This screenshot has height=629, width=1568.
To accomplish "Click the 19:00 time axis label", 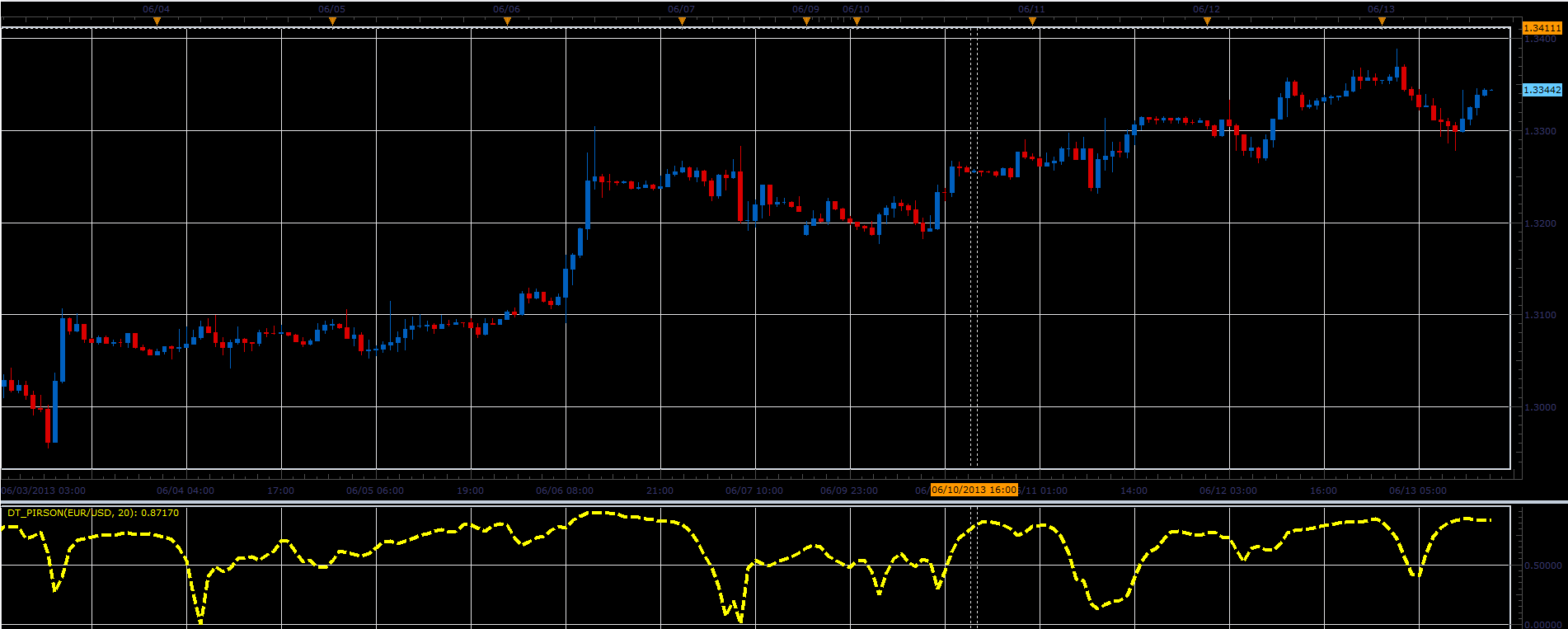I will tap(470, 491).
